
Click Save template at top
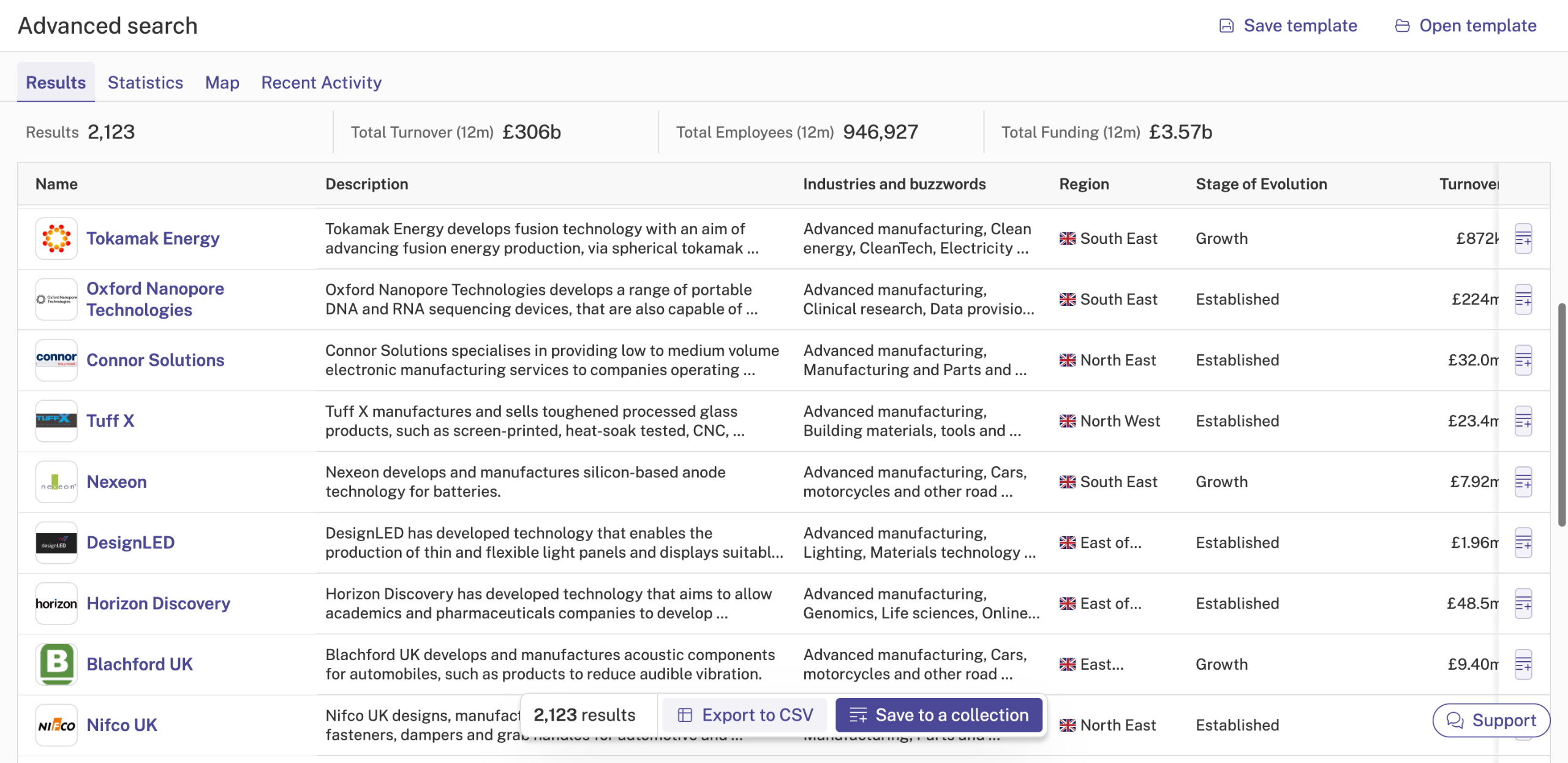click(x=1288, y=26)
